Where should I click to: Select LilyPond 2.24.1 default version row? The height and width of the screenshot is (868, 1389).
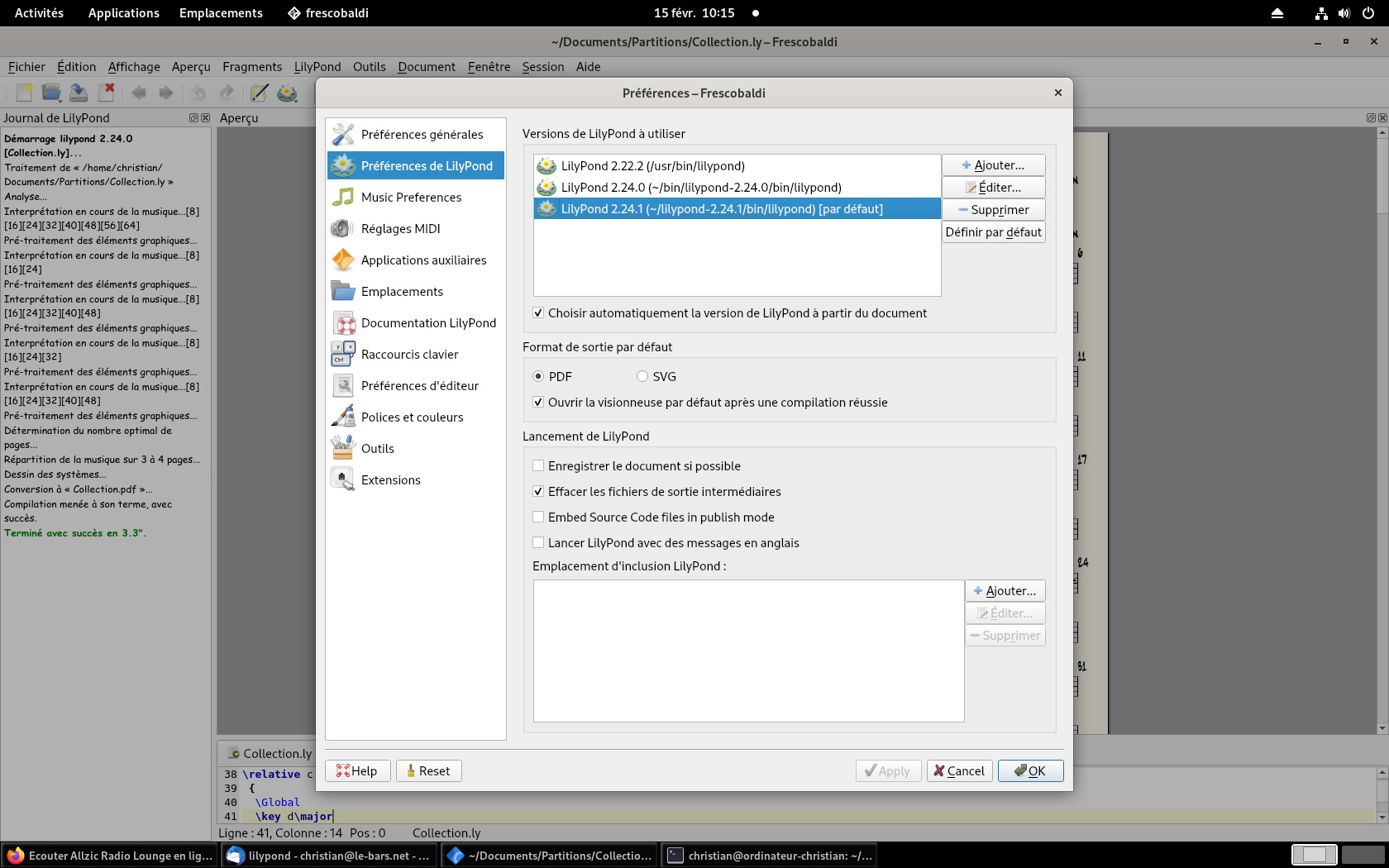[737, 209]
